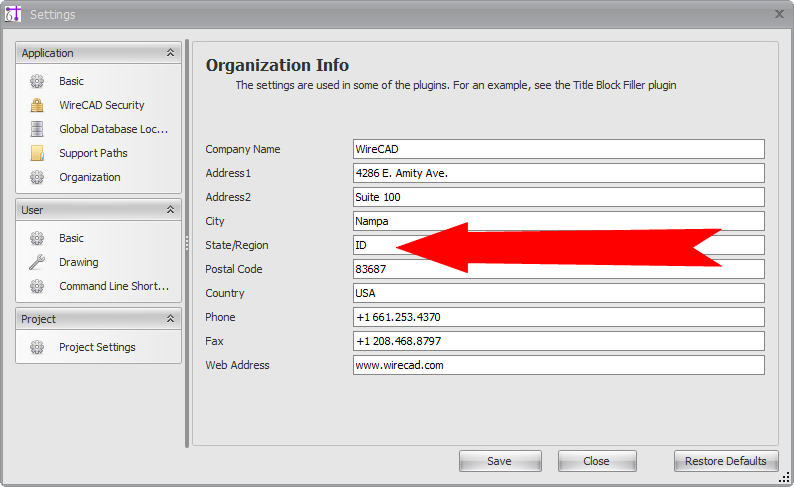The height and width of the screenshot is (487, 794).
Task: Click the Application group header
Action: coord(98,53)
